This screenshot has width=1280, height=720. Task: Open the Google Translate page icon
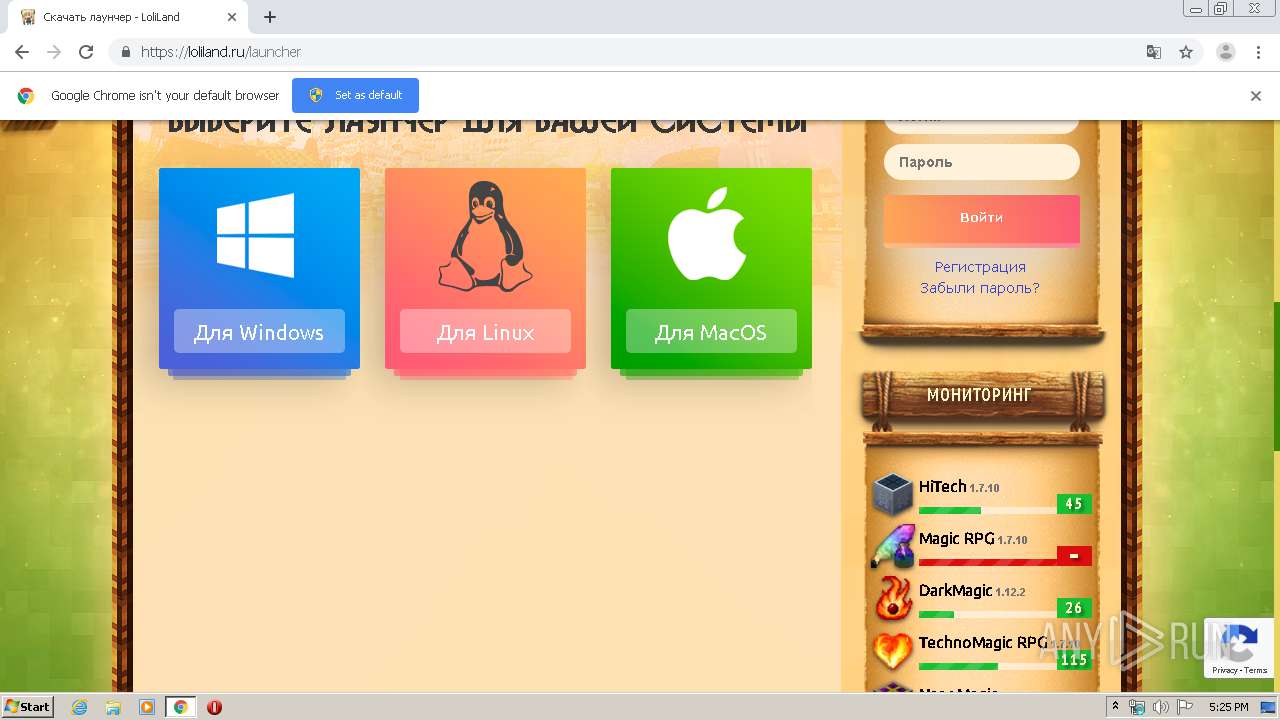point(1153,52)
